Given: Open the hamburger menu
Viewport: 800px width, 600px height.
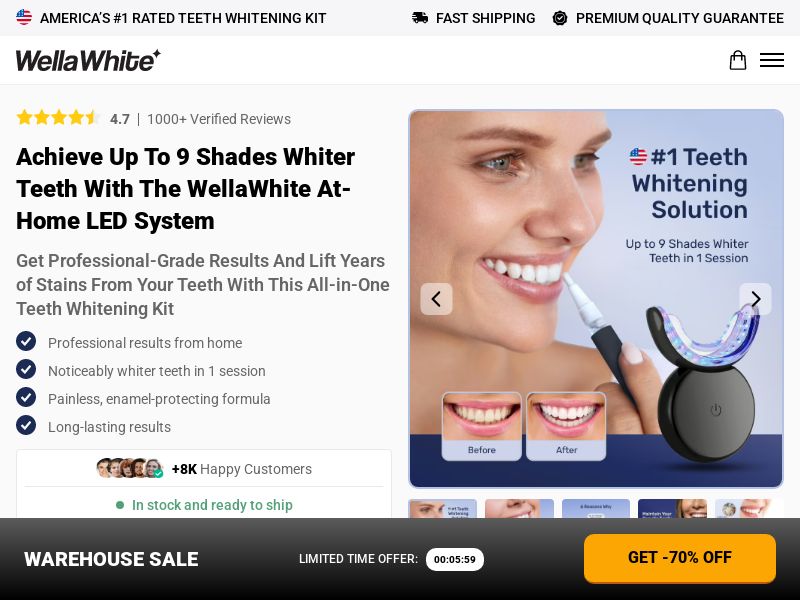Looking at the screenshot, I should (772, 60).
